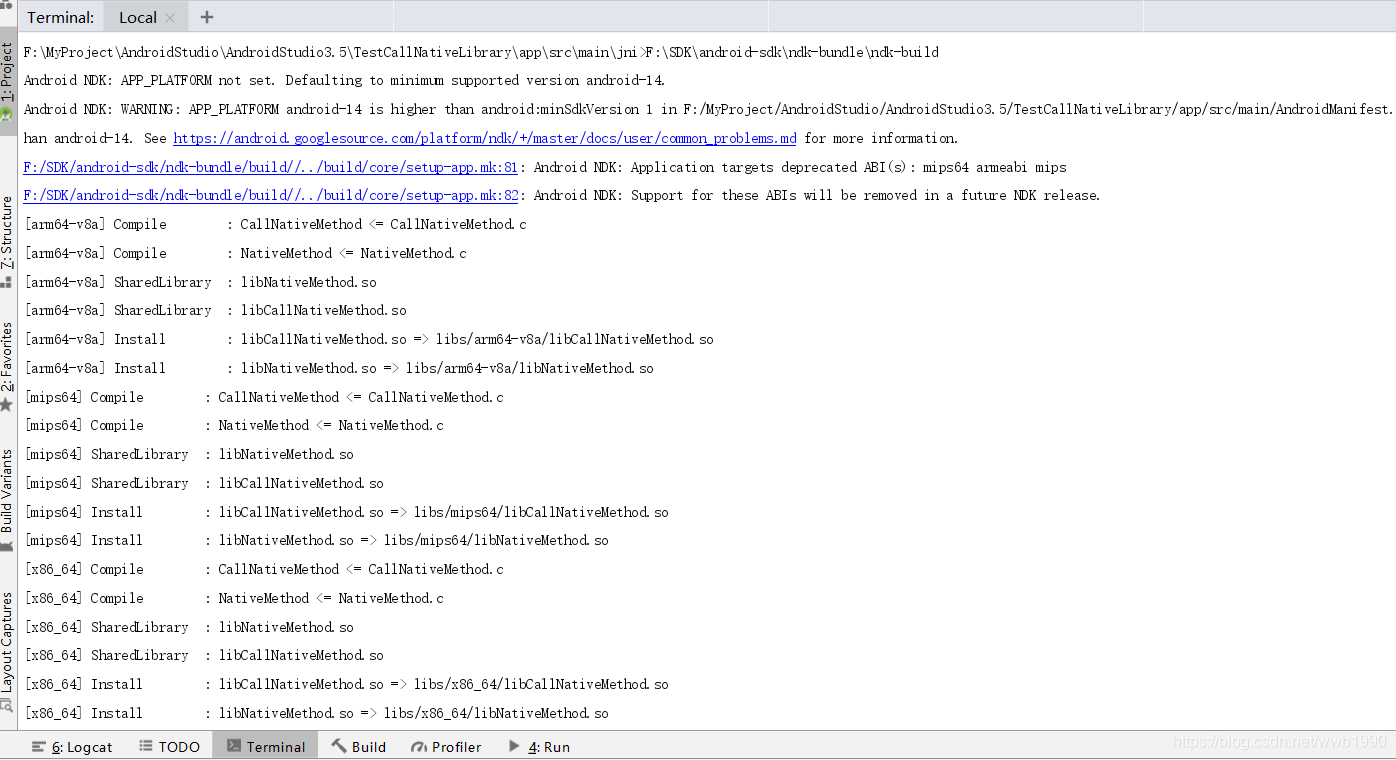This screenshot has height=760, width=1396.
Task: Open the Run tool window
Action: click(539, 747)
